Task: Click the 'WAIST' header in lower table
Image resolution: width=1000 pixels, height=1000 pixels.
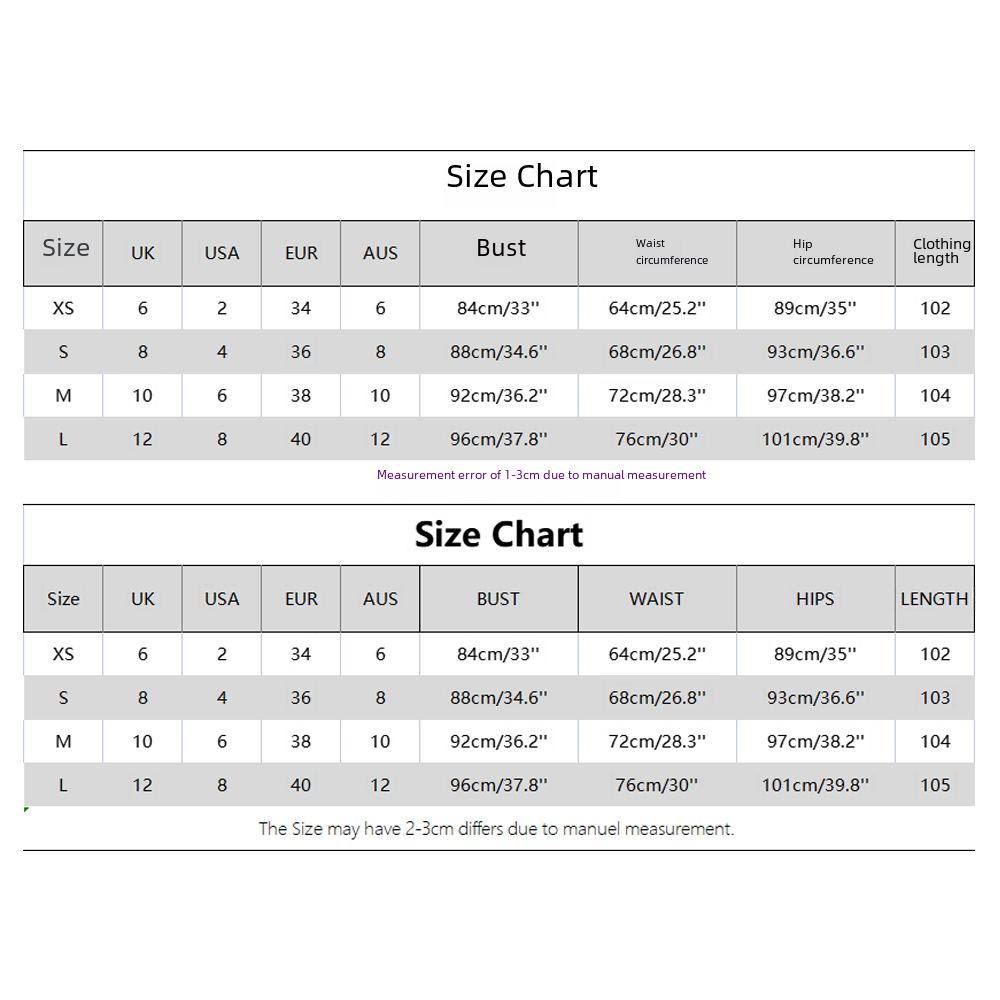Action: pos(657,599)
